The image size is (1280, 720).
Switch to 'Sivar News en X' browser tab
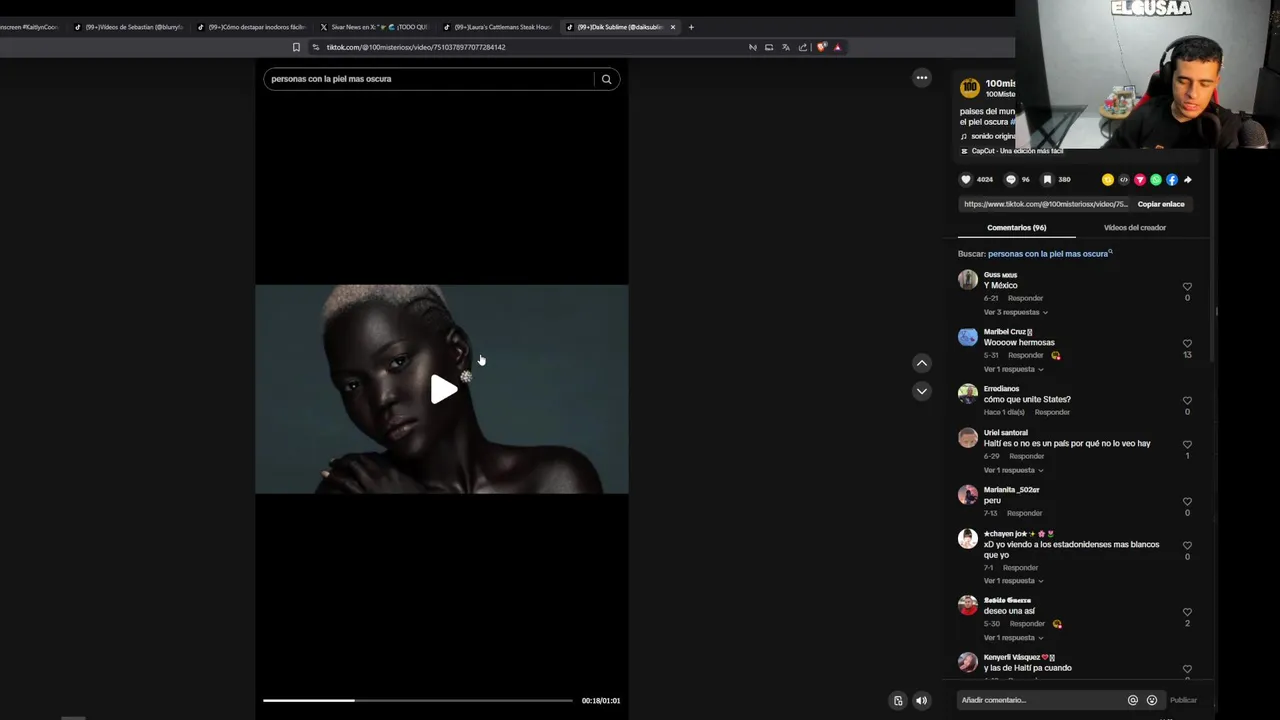[x=375, y=27]
